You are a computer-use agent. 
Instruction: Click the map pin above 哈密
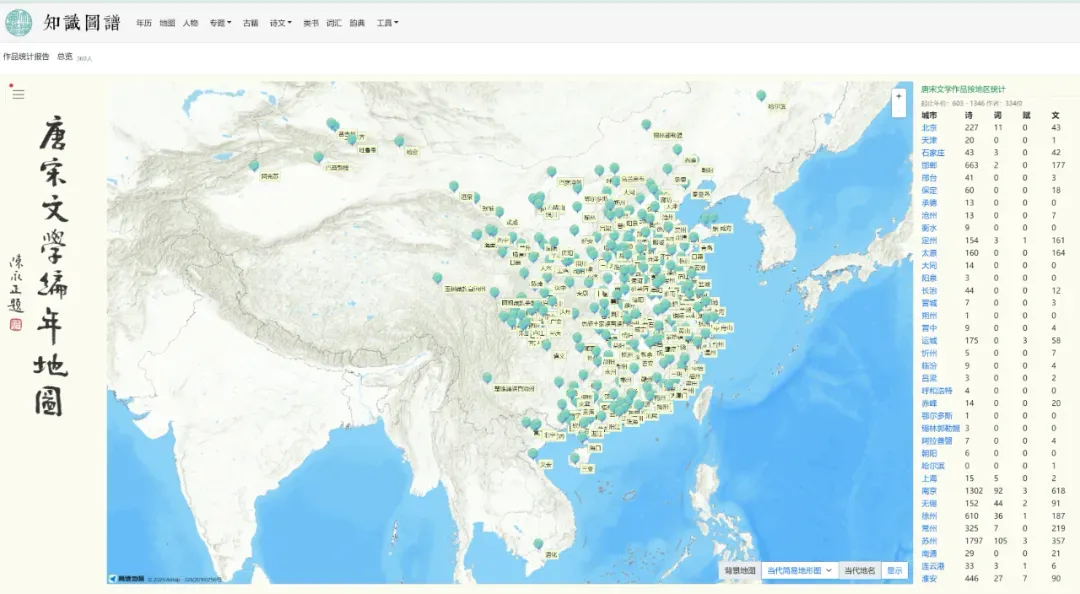pyautogui.click(x=399, y=141)
